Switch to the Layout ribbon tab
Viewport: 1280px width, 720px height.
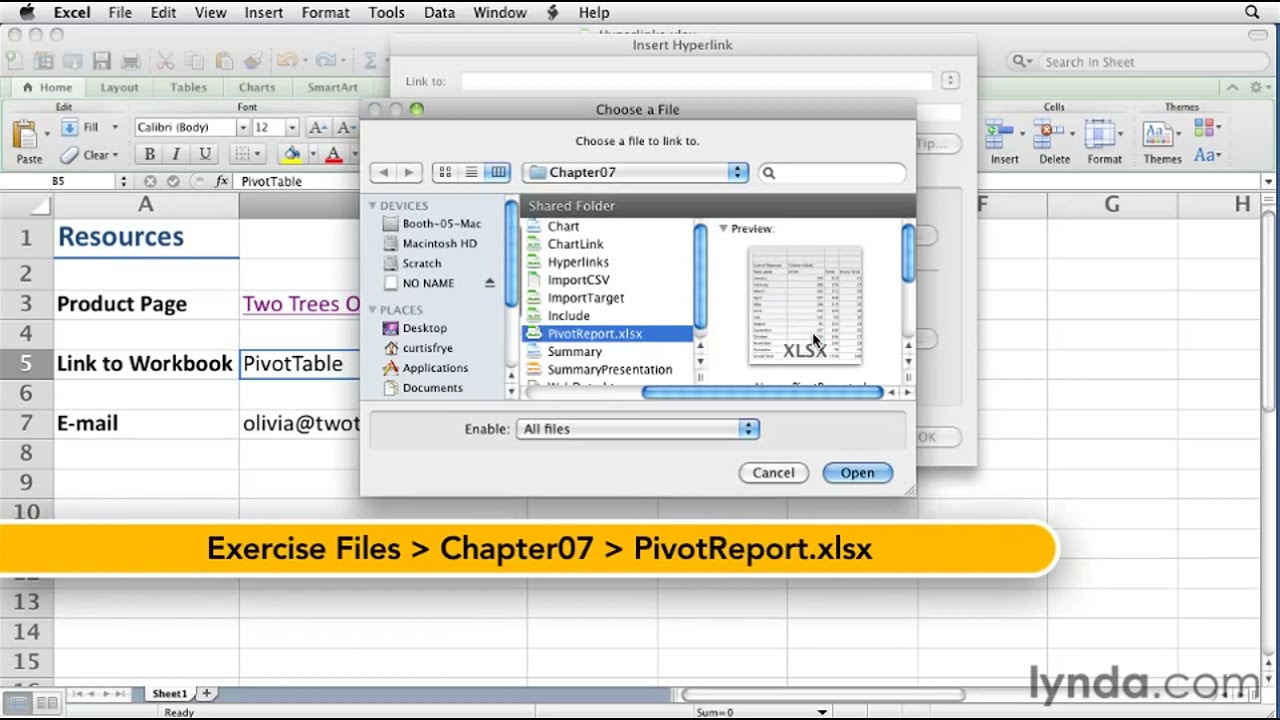[x=119, y=87]
